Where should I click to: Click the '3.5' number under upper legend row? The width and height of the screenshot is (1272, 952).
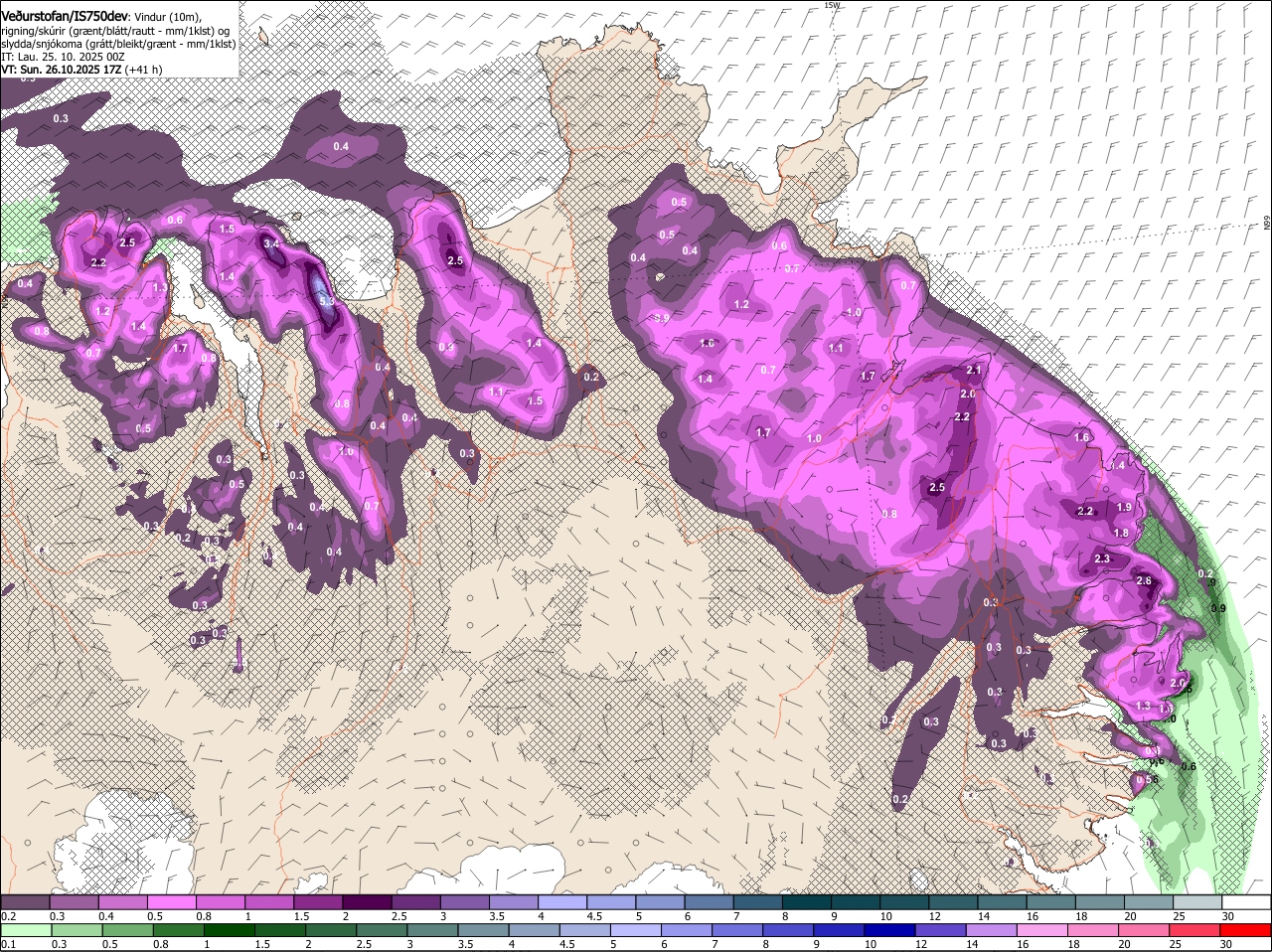497,916
